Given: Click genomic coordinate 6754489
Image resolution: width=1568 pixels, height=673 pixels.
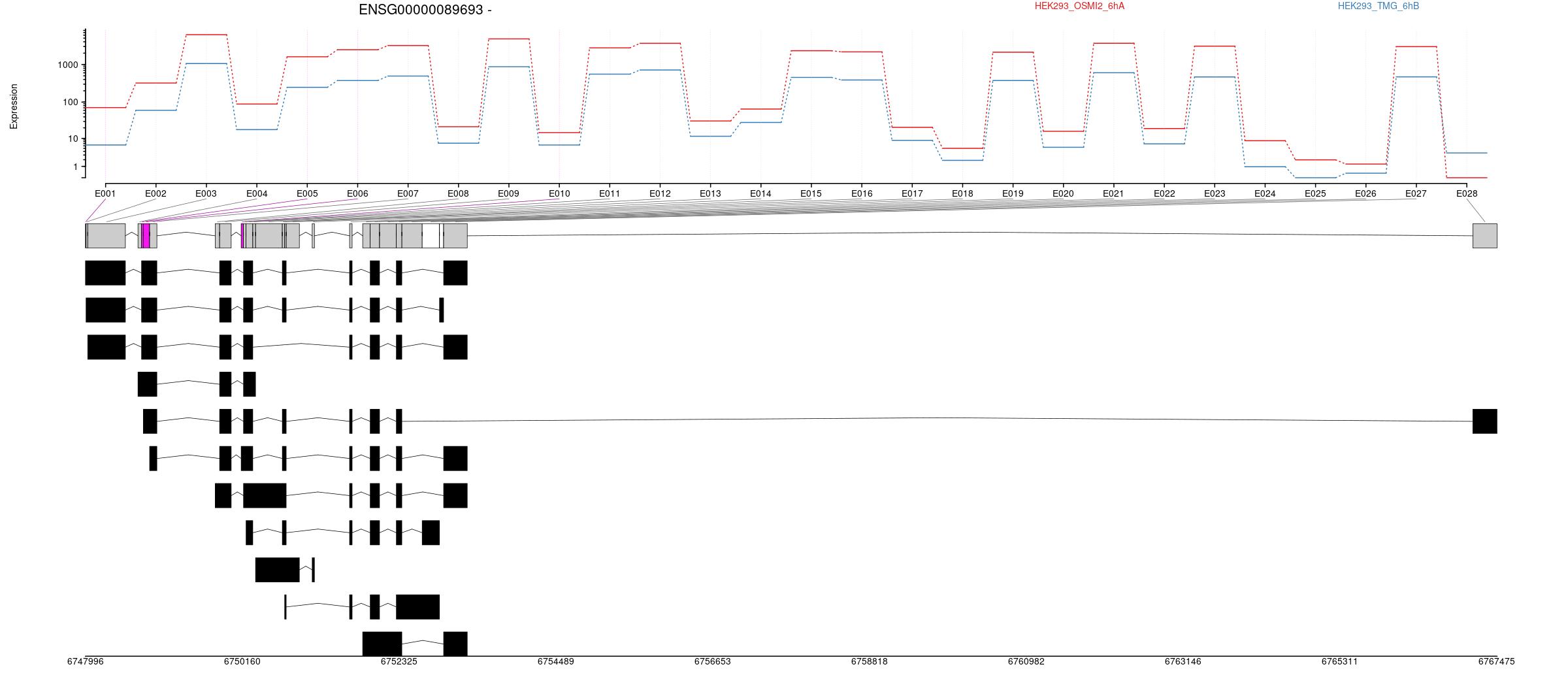Looking at the screenshot, I should (x=556, y=661).
